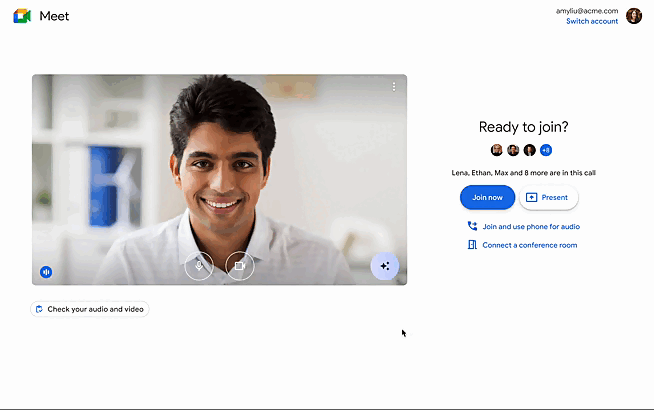Click the +8 more participants badge
Viewport: 654px width, 410px height.
click(x=546, y=150)
